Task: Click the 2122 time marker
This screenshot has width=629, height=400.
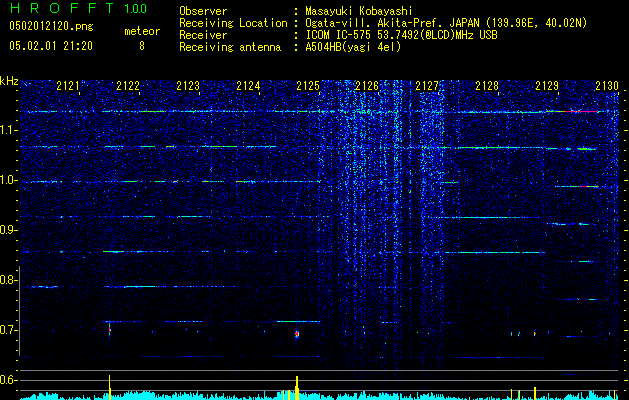Action: [128, 86]
